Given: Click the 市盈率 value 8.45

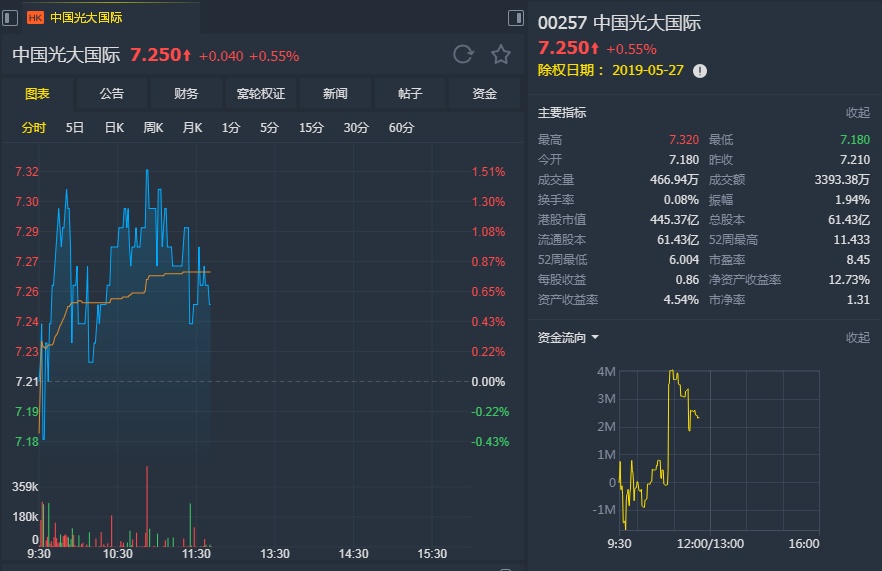Looking at the screenshot, I should [x=858, y=259].
